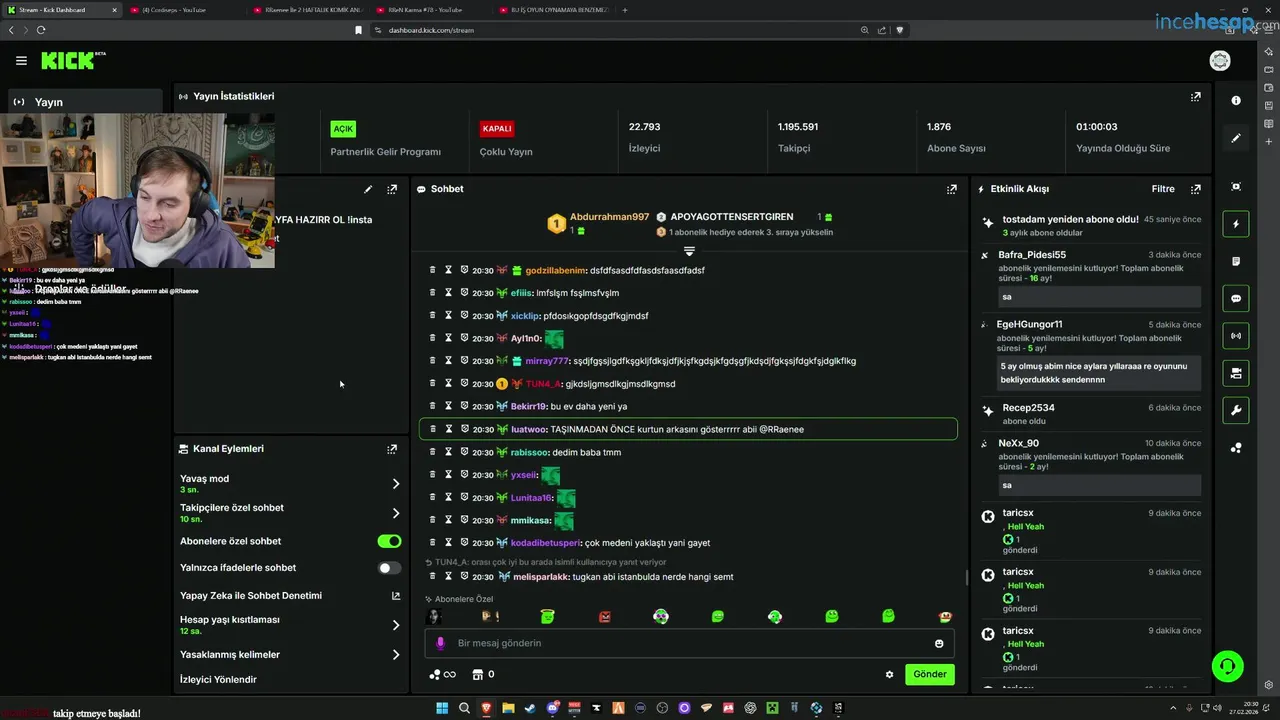Open Yapay Zeka ile Sohbet Denetimi
The image size is (1280, 720).
(290, 596)
